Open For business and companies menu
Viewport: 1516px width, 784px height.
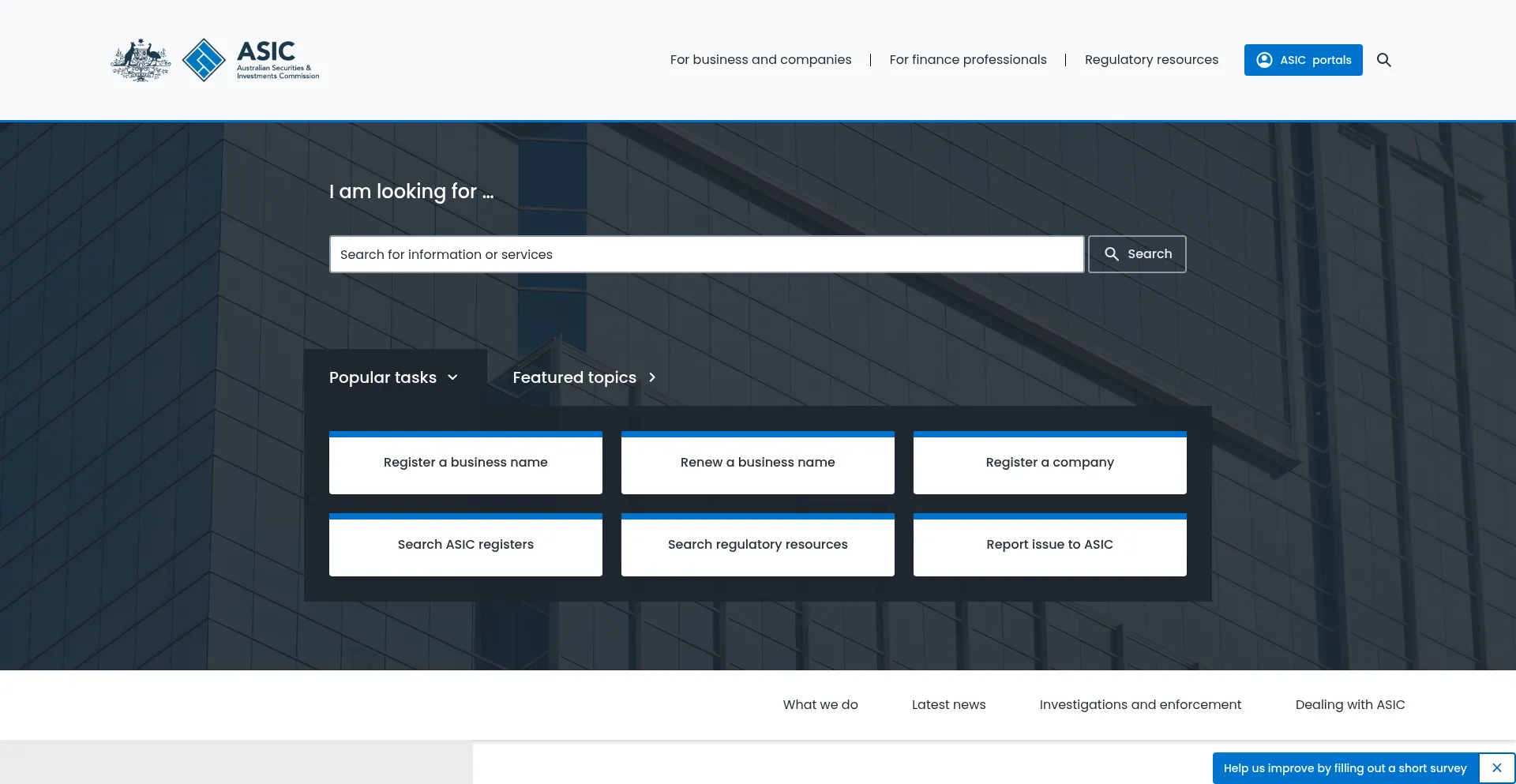[x=760, y=60]
